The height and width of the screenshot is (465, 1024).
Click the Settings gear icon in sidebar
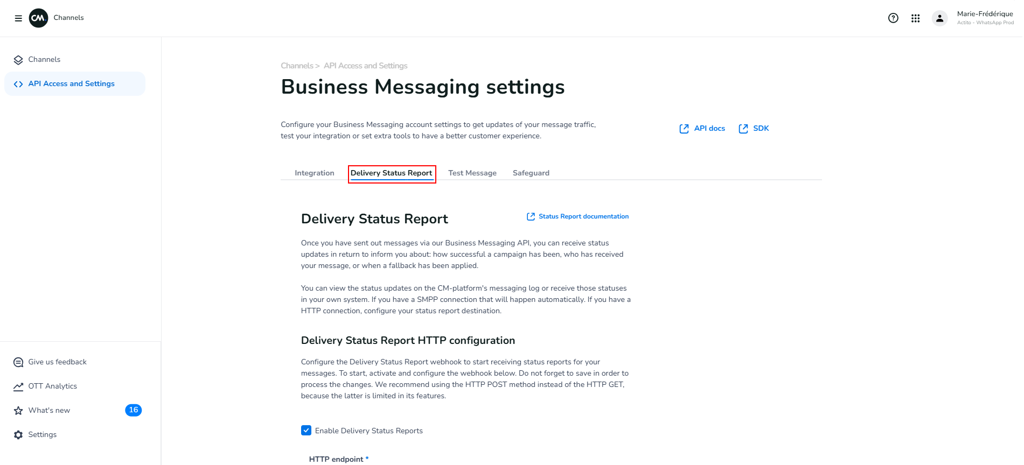[18, 435]
